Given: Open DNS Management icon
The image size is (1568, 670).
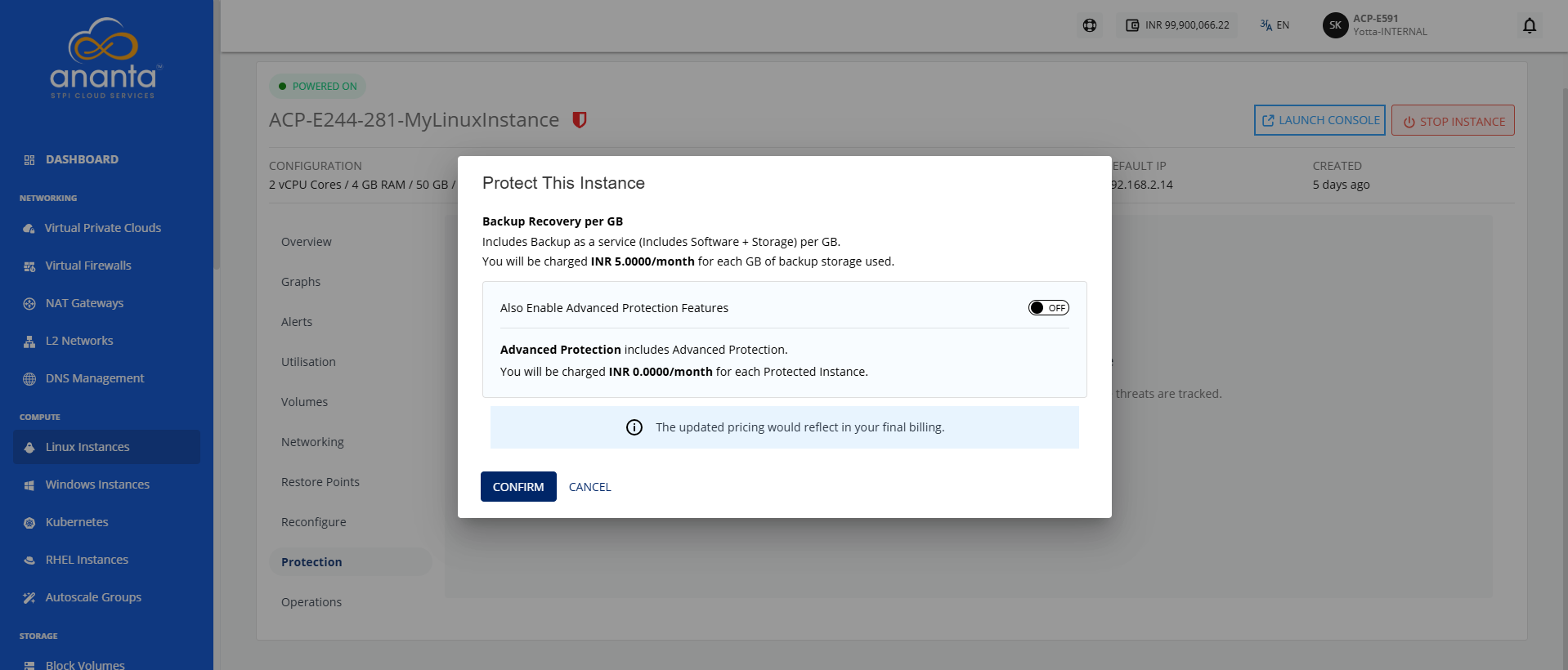Looking at the screenshot, I should pos(29,379).
